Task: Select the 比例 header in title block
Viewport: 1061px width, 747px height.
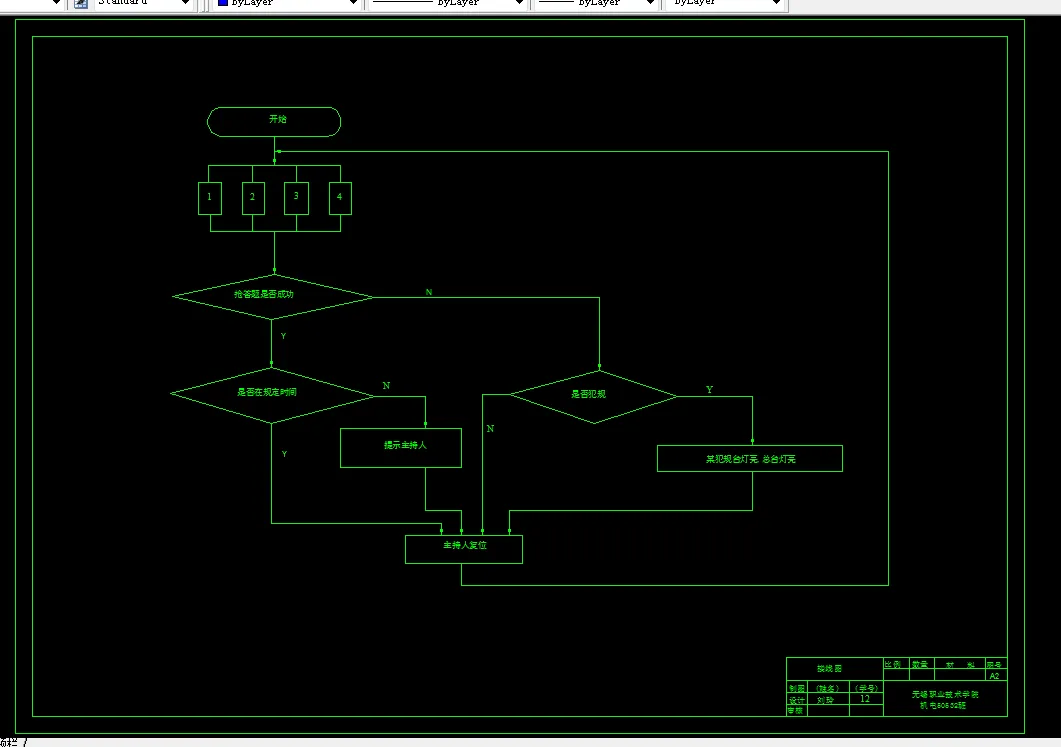Action: [x=893, y=664]
